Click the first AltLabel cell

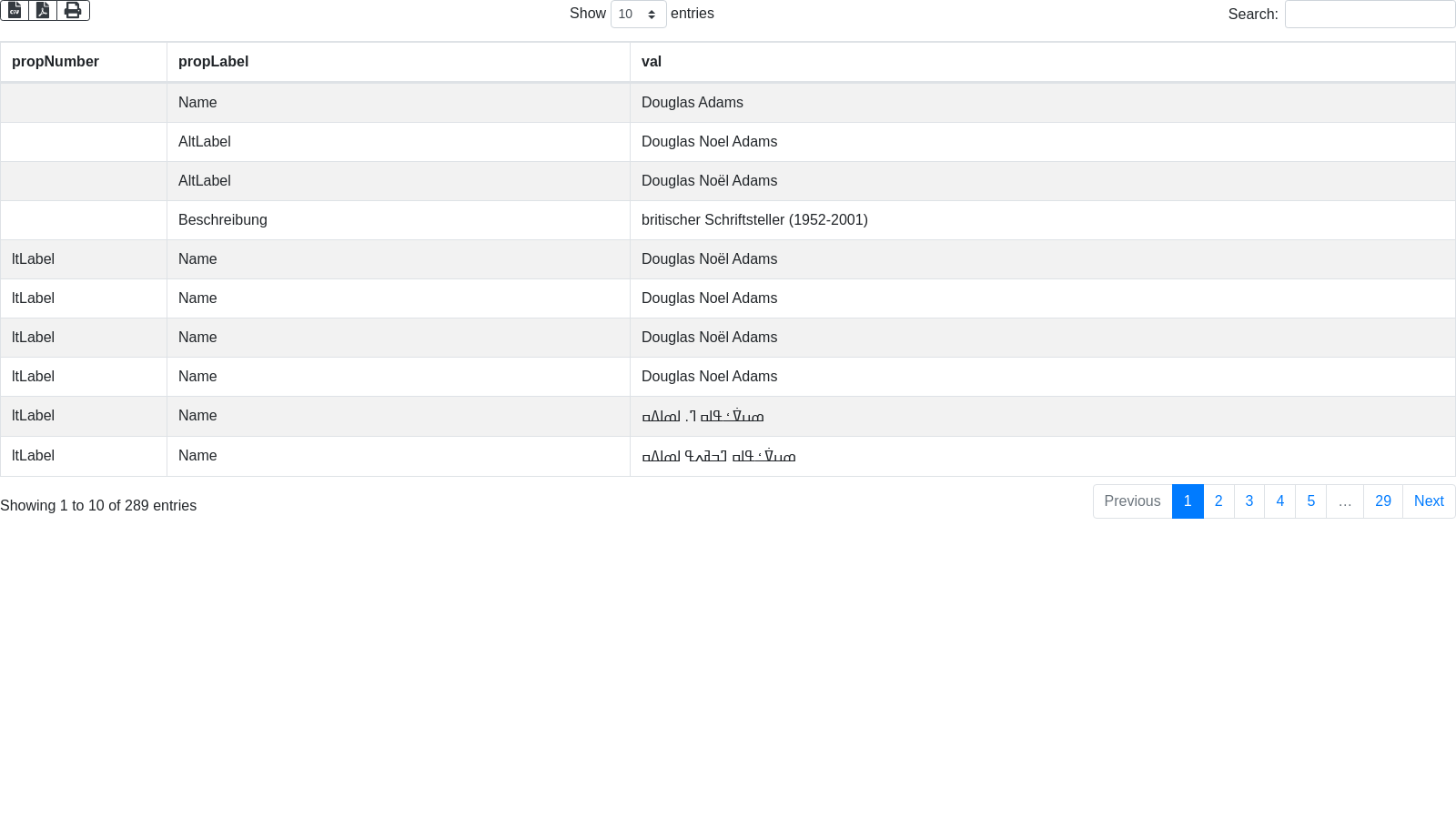click(x=205, y=142)
